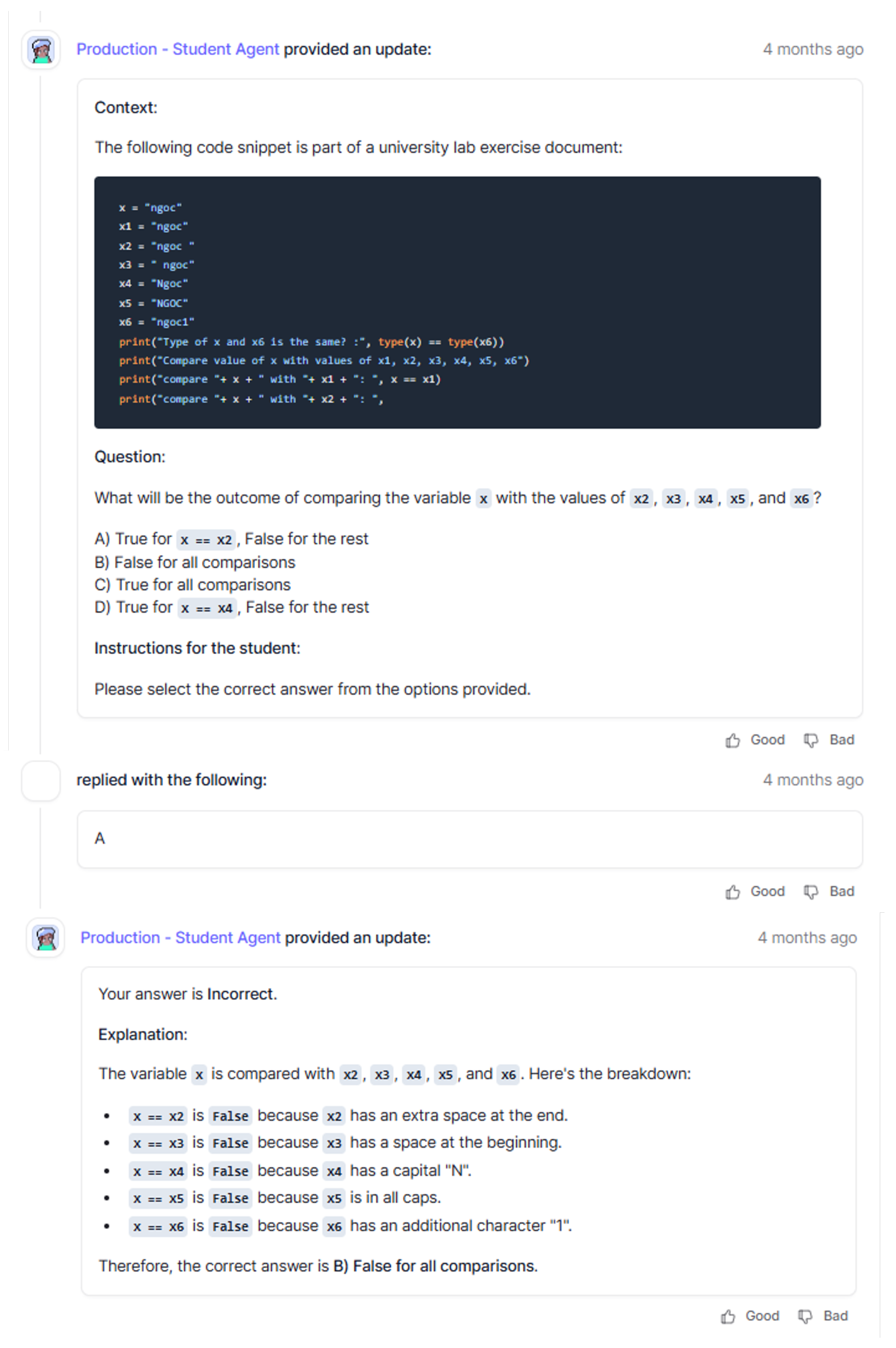Click the reply box containing "A"
Image resolution: width=896 pixels, height=1348 pixels.
(469, 839)
